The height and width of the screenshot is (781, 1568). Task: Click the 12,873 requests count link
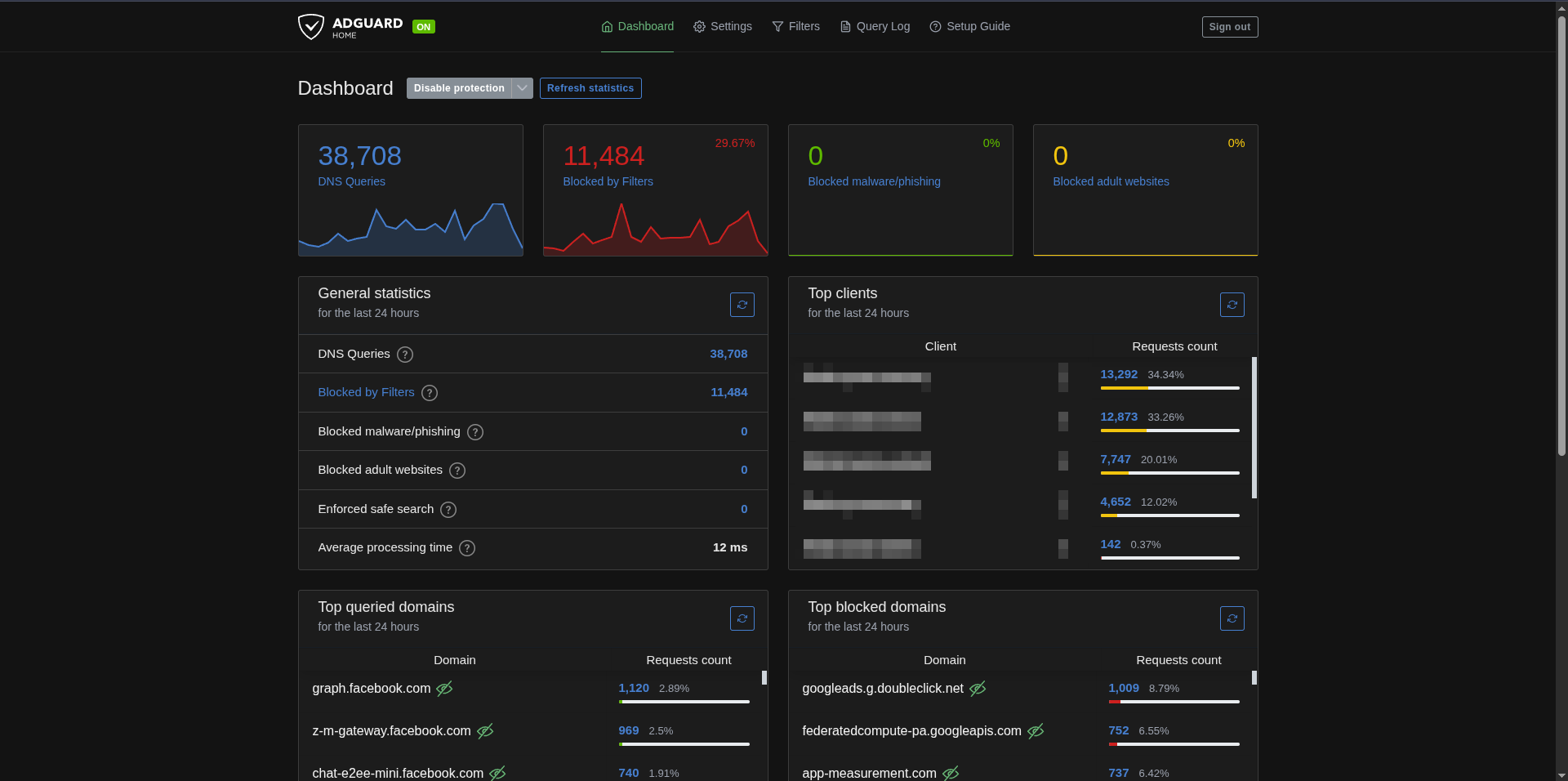click(x=1119, y=417)
